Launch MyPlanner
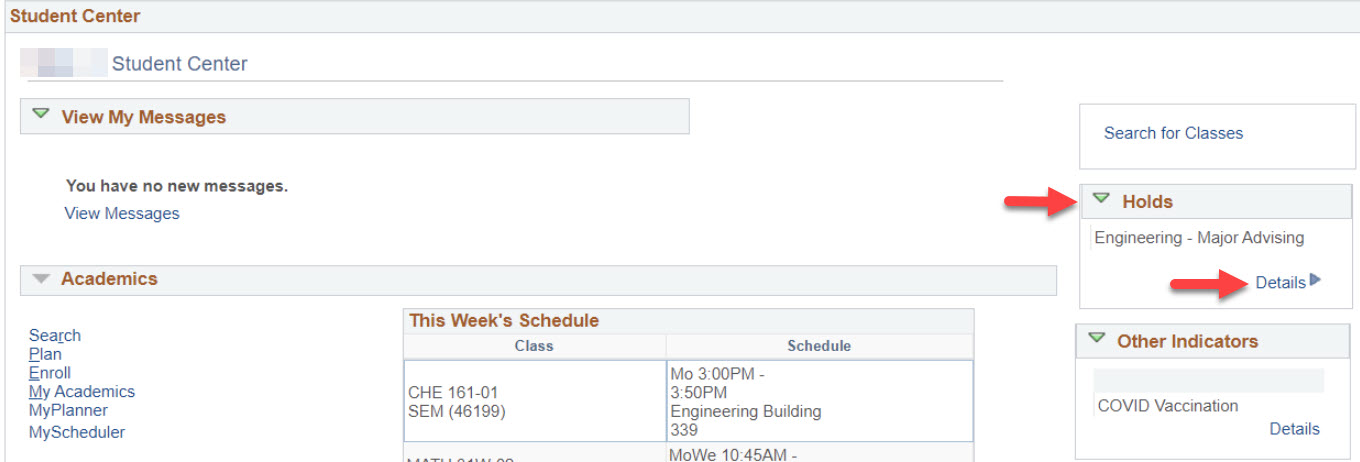The image size is (1360, 462). click(x=68, y=410)
